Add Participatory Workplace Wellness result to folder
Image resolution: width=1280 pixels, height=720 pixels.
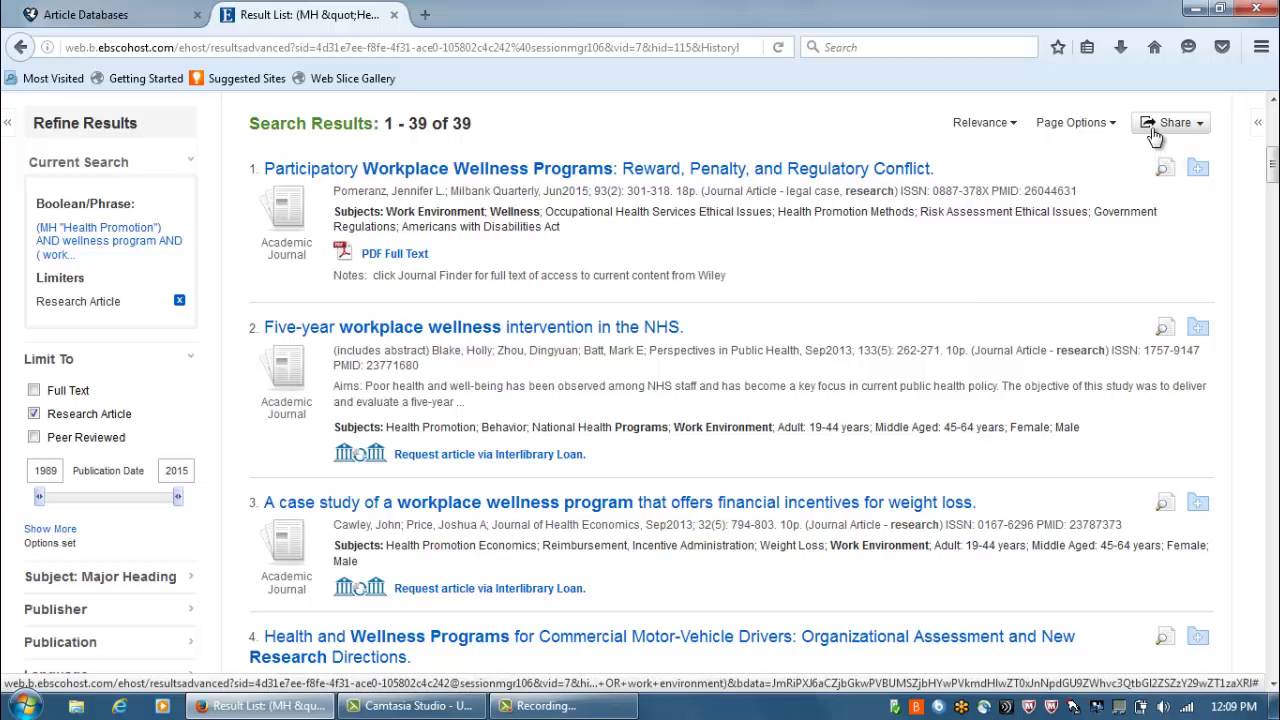tap(1198, 168)
